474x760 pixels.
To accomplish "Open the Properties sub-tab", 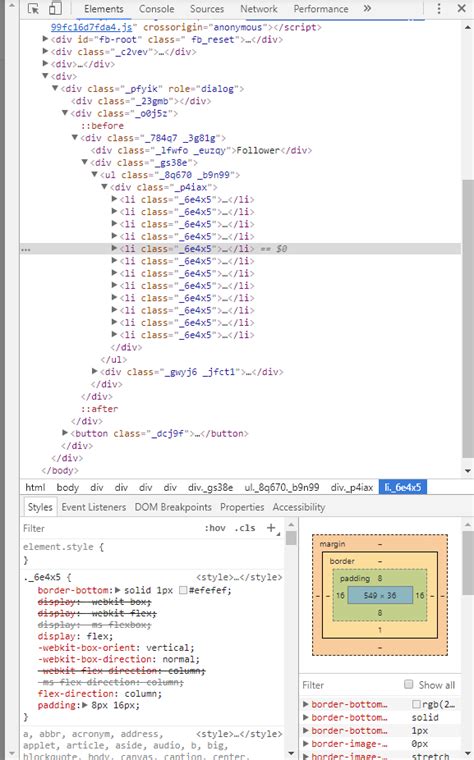I will click(x=242, y=507).
